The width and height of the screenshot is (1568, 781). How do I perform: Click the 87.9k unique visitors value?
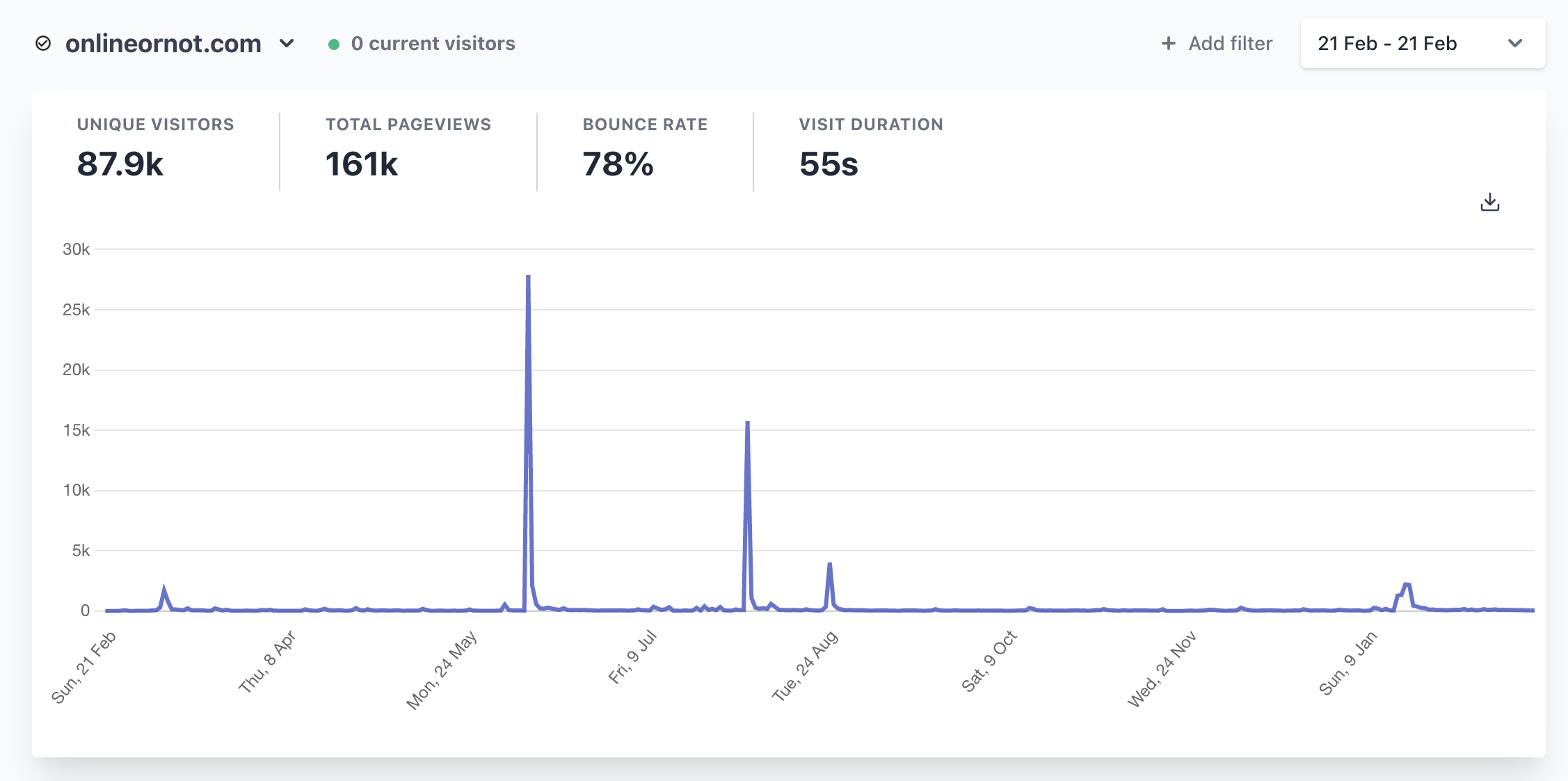click(x=120, y=164)
